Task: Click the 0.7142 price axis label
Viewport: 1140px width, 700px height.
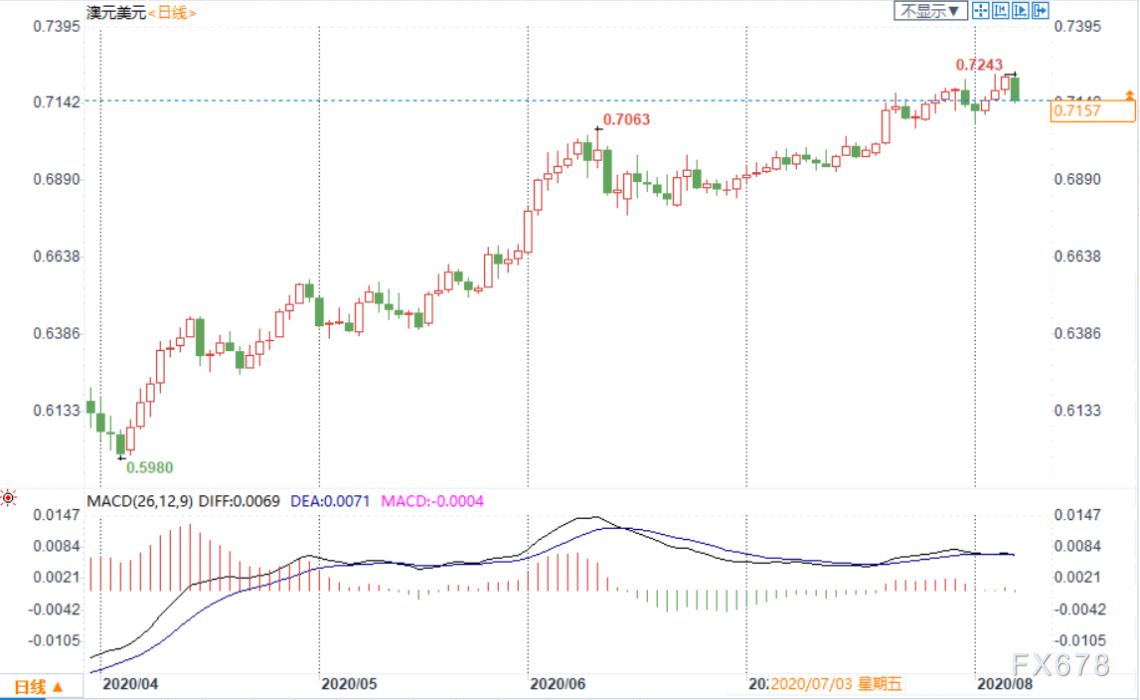Action: [x=57, y=102]
